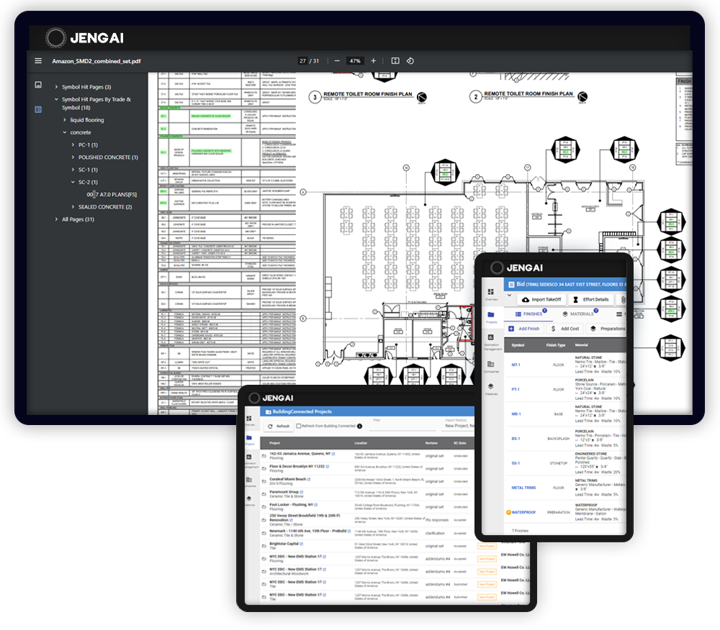
Task: Open Floor & Decor Brooklyn NY 11232 project
Action: click(x=297, y=467)
